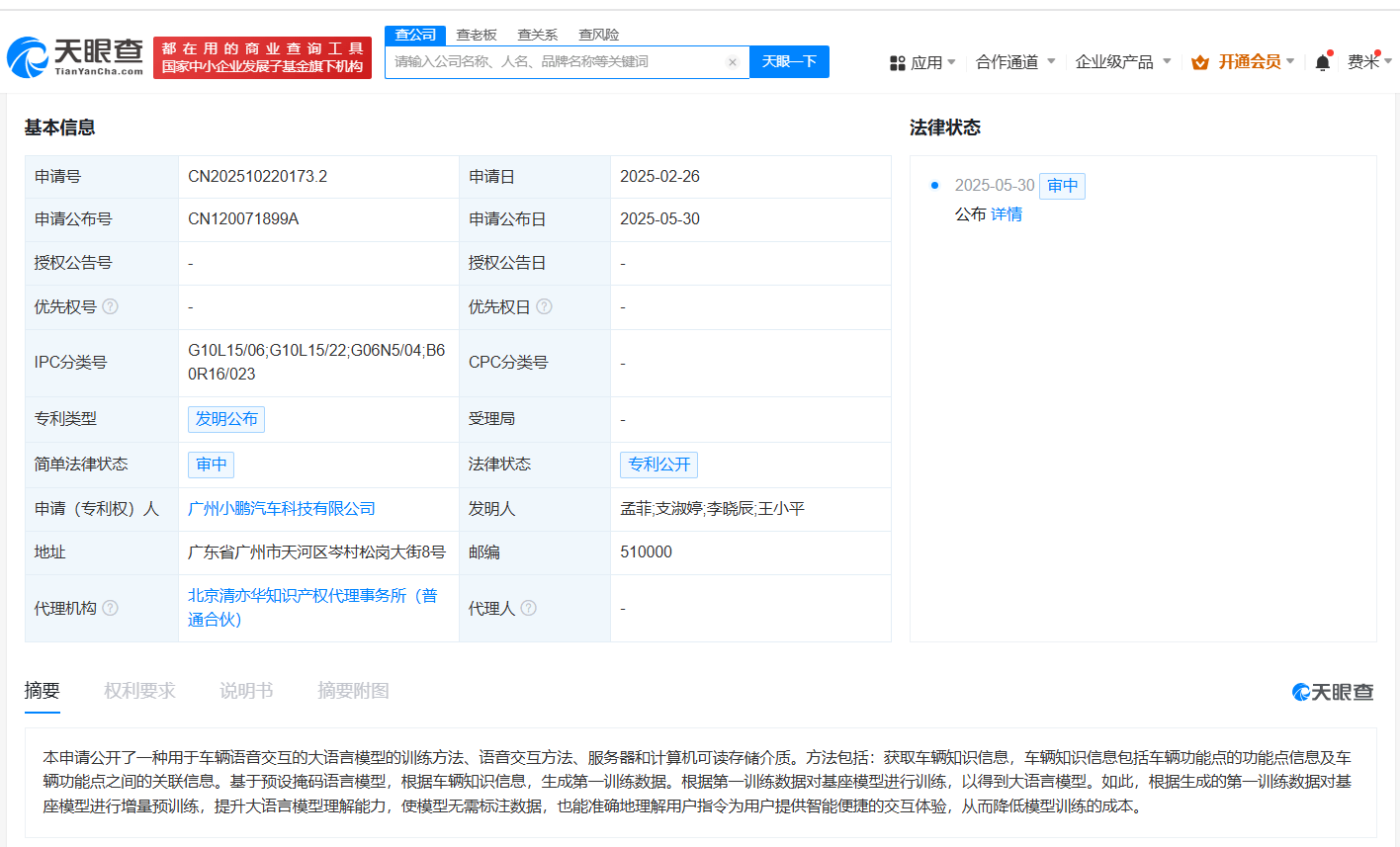Switch to the 说明书 tab

246,691
